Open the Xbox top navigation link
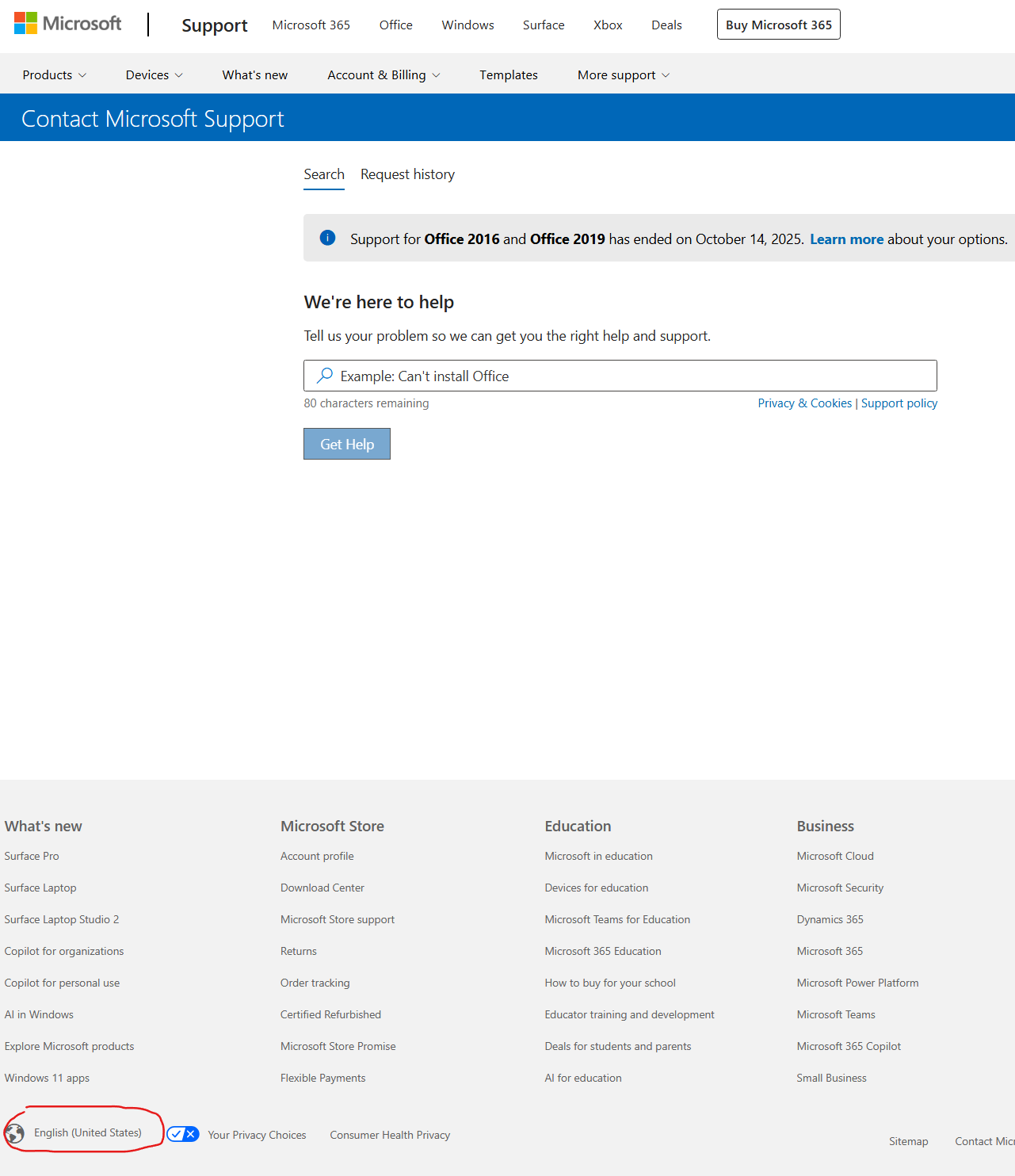The width and height of the screenshot is (1015, 1176). (x=608, y=25)
